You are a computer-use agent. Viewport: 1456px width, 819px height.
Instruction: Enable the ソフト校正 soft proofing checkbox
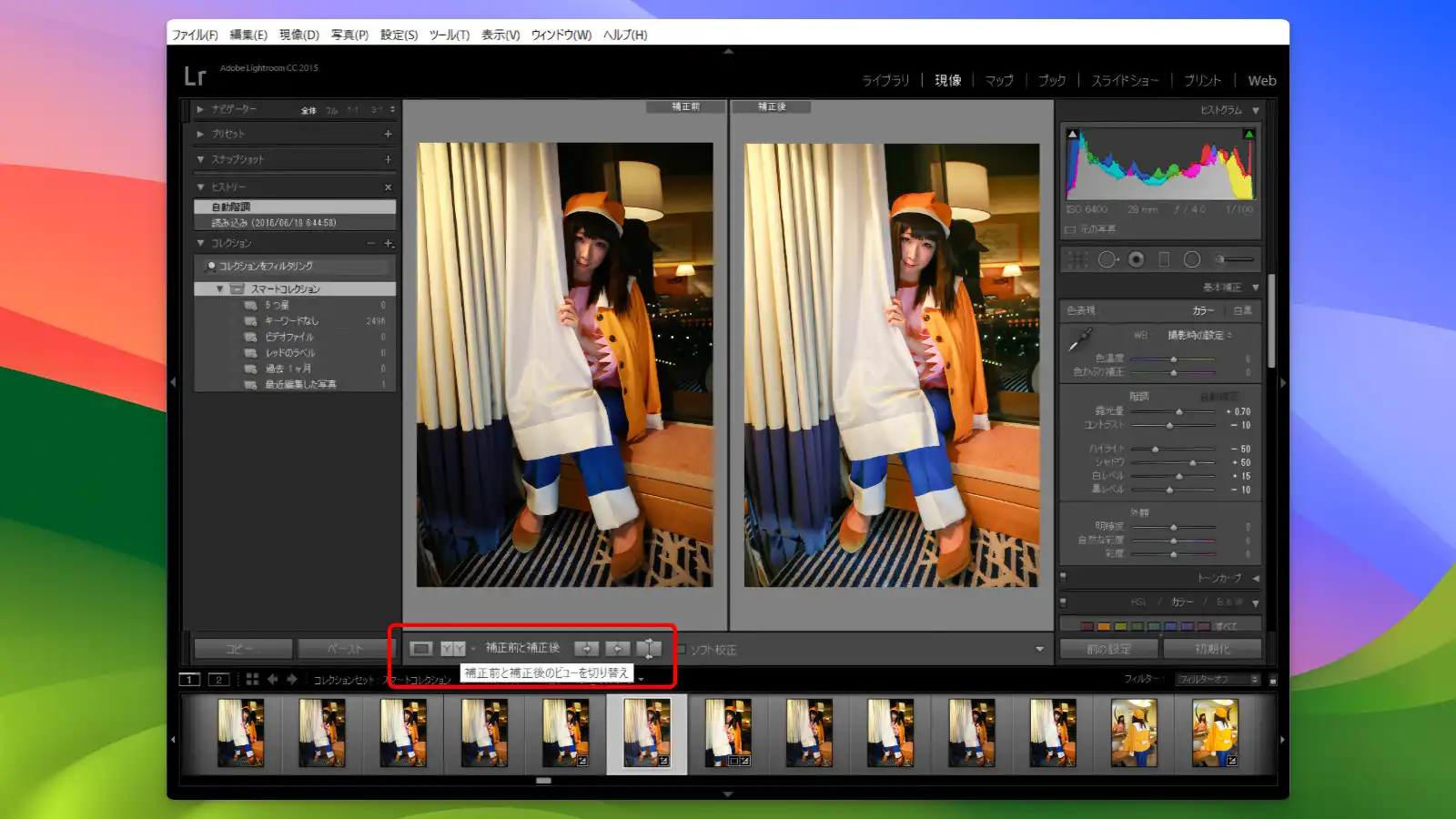[x=681, y=649]
